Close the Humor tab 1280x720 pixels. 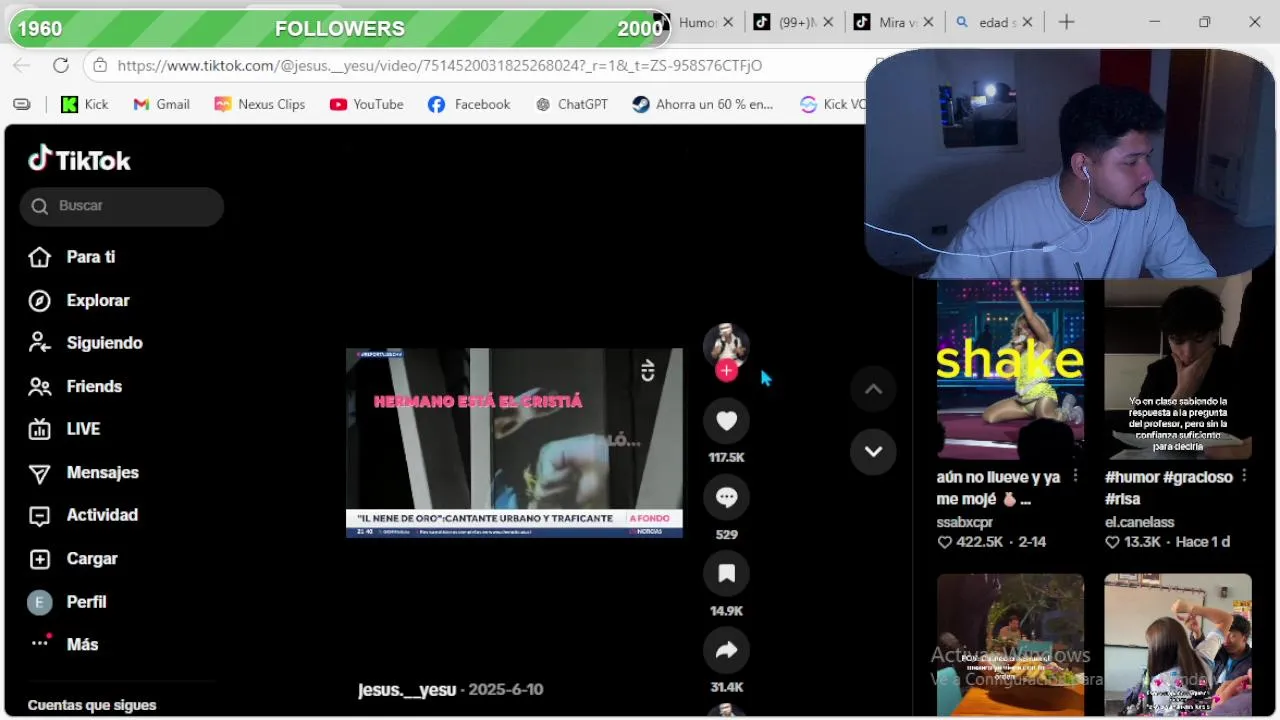coord(728,22)
